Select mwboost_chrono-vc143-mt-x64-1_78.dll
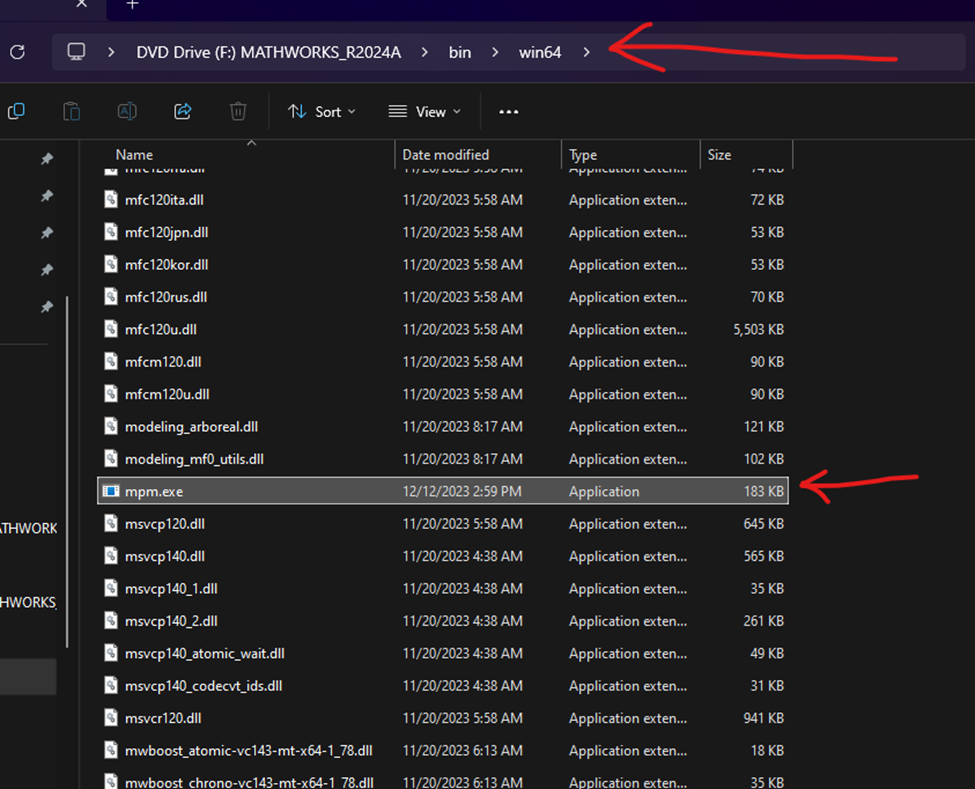This screenshot has height=789, width=975. point(249,782)
